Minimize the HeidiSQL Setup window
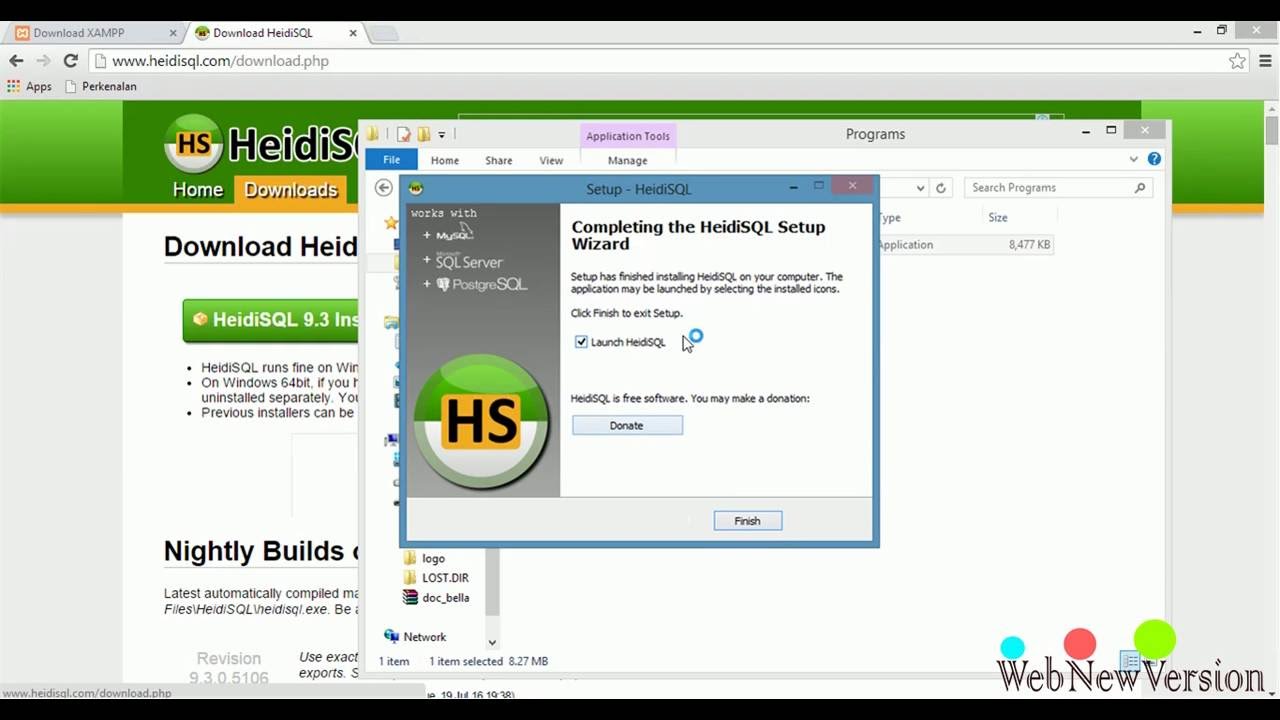Image resolution: width=1280 pixels, height=720 pixels. pyautogui.click(x=794, y=187)
